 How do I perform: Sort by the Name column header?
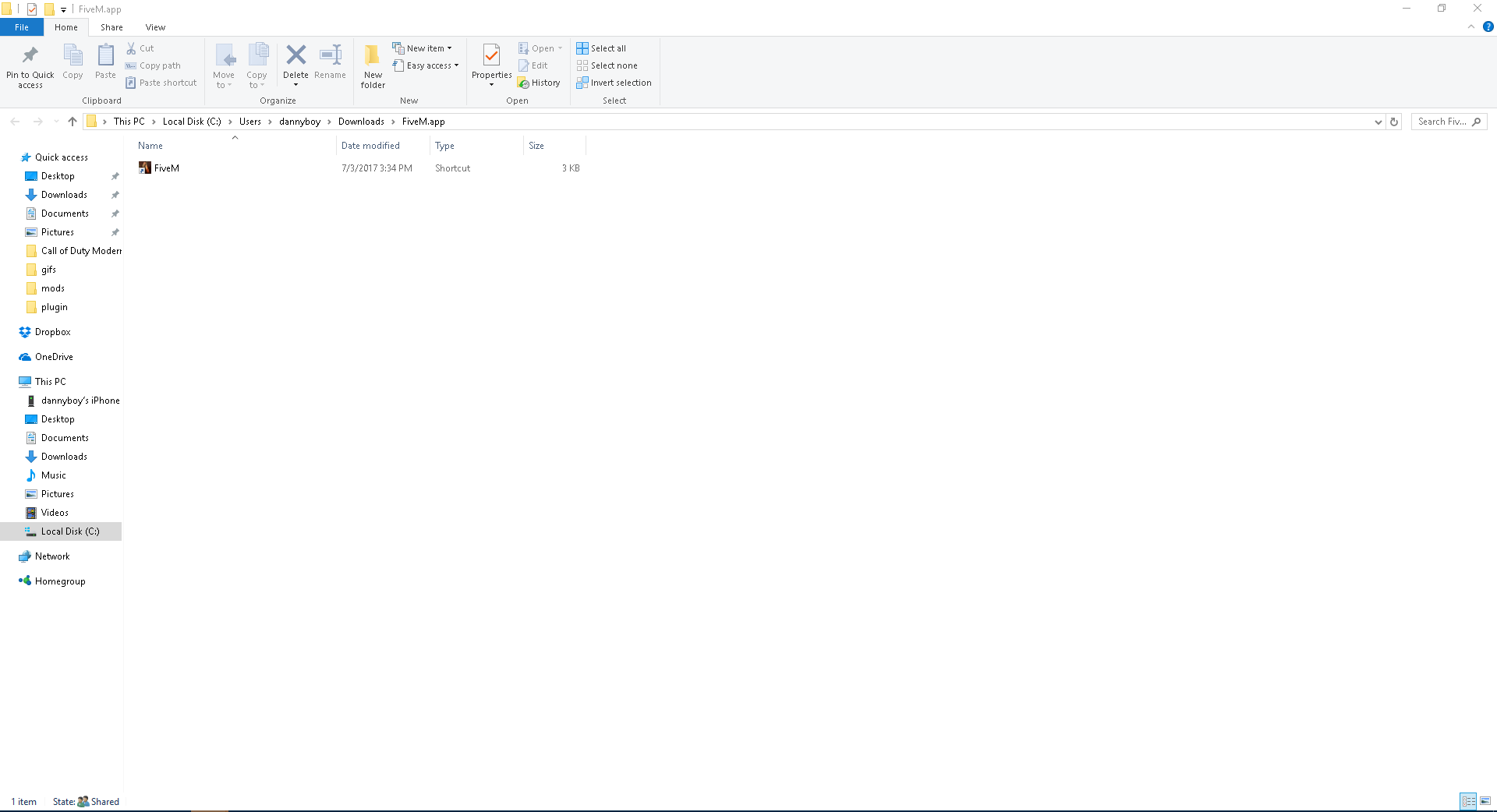coord(235,146)
